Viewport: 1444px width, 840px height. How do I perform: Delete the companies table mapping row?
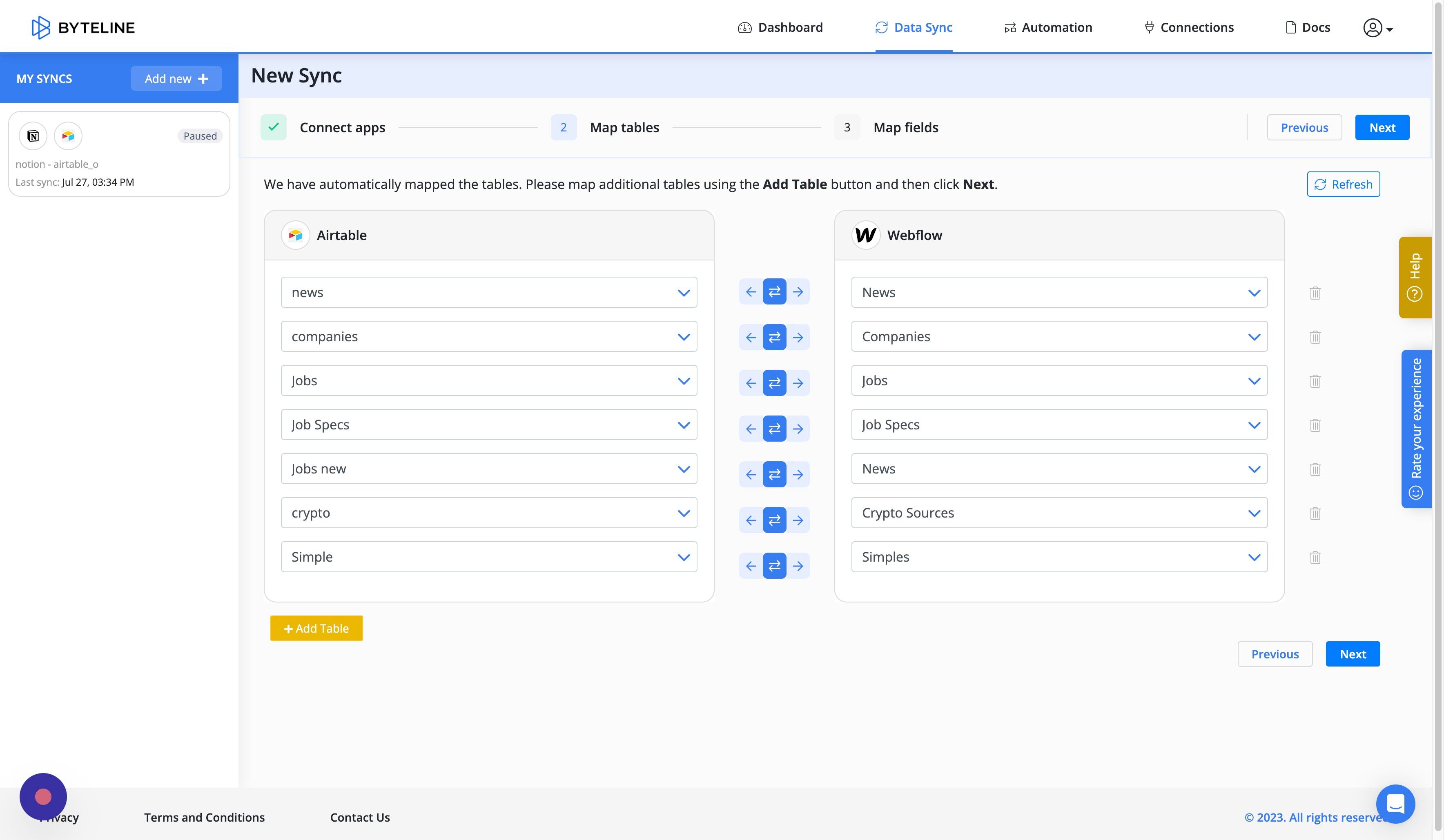1315,337
